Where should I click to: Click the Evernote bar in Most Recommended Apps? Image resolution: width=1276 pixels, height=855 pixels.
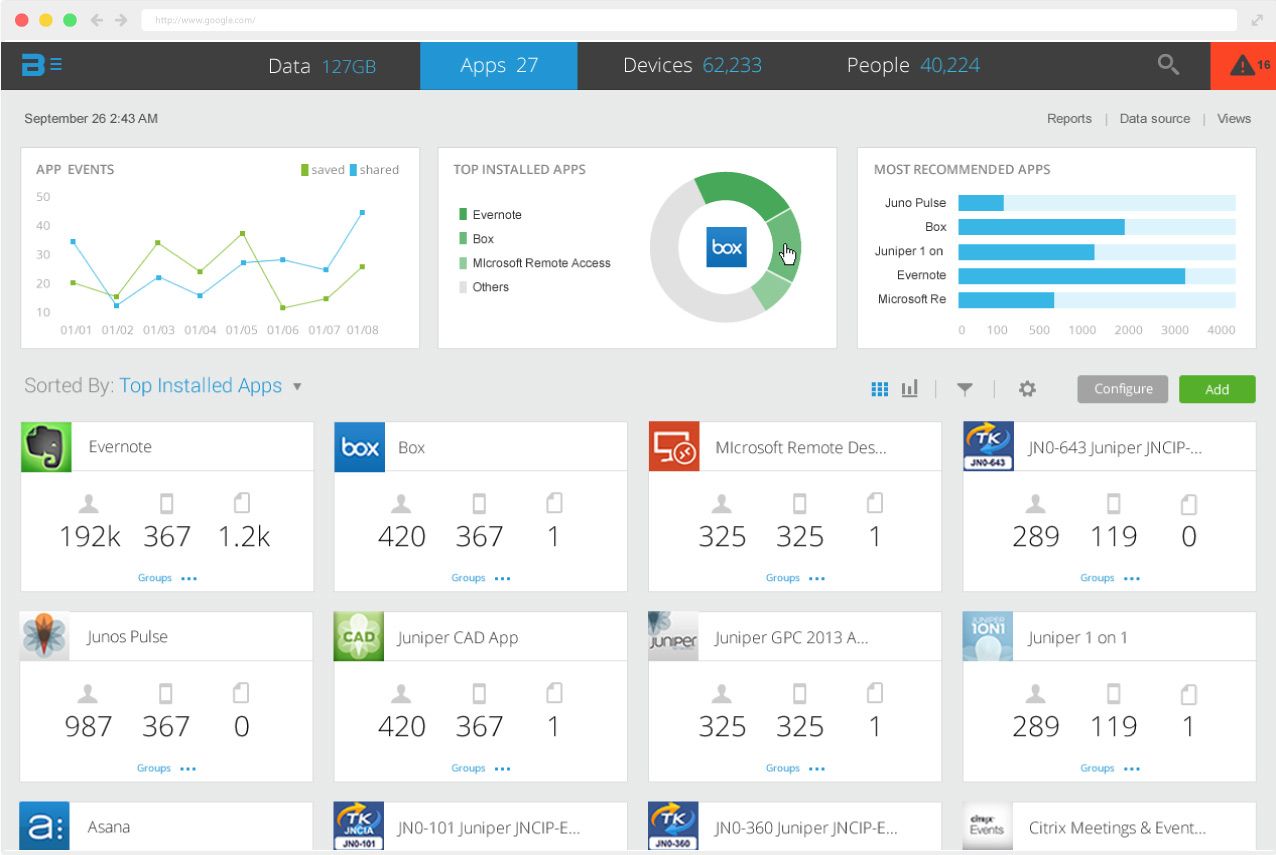(x=1071, y=275)
